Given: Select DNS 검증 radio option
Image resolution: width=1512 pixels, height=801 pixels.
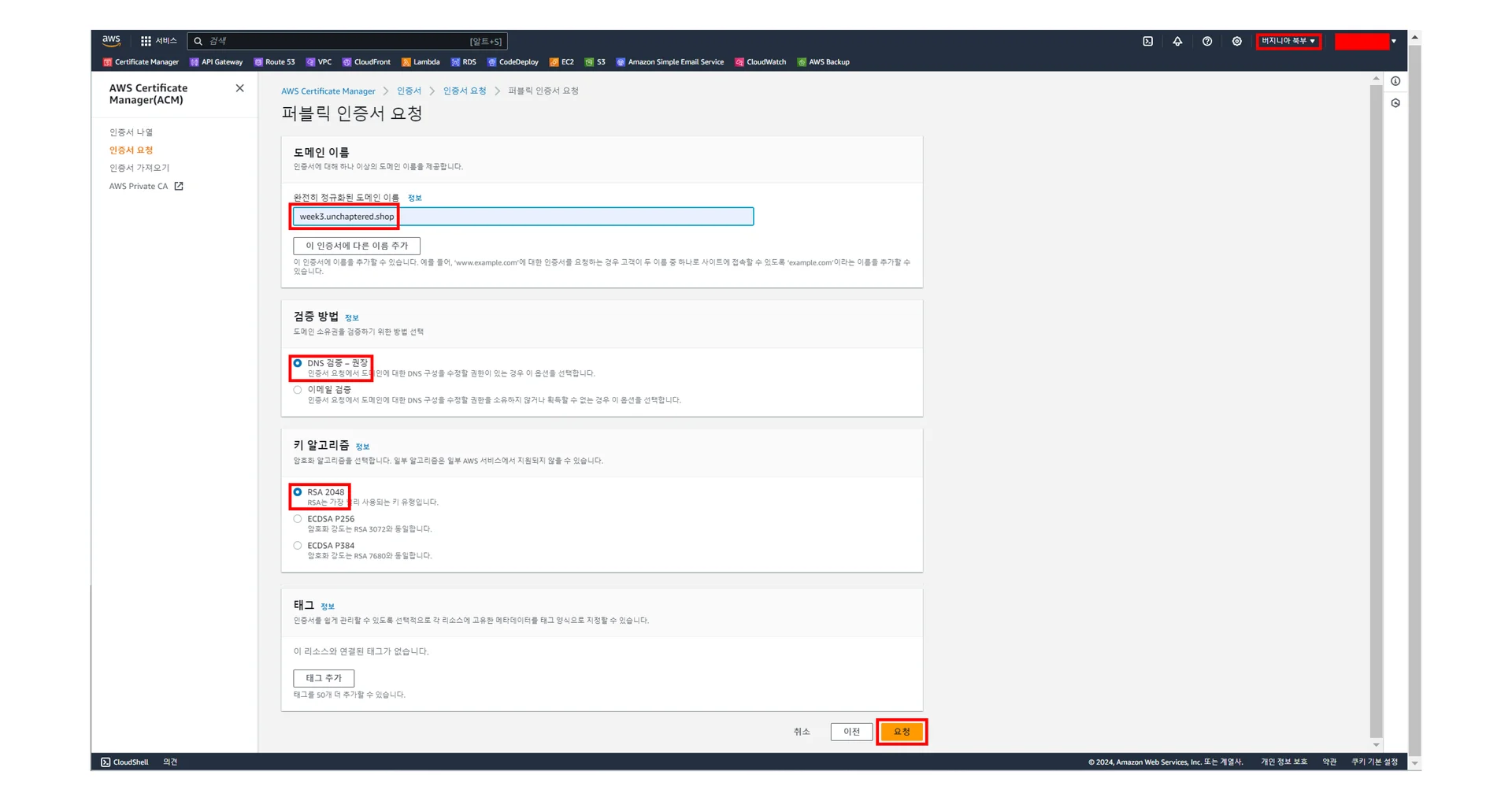Looking at the screenshot, I should click(298, 363).
